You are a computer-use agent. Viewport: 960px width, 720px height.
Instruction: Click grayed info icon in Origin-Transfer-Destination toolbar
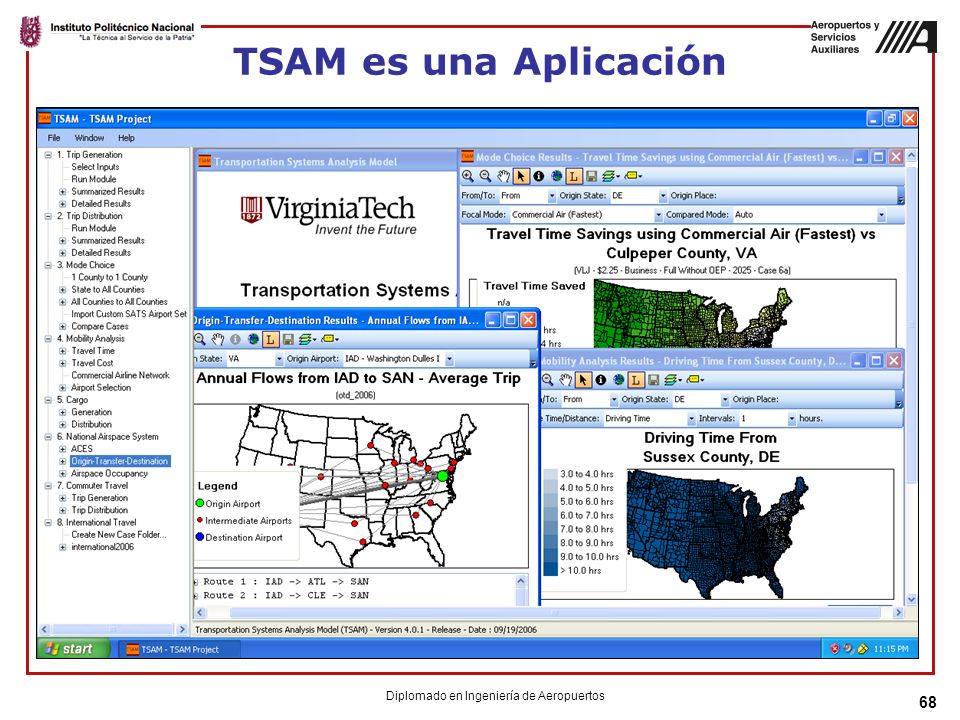click(235, 339)
